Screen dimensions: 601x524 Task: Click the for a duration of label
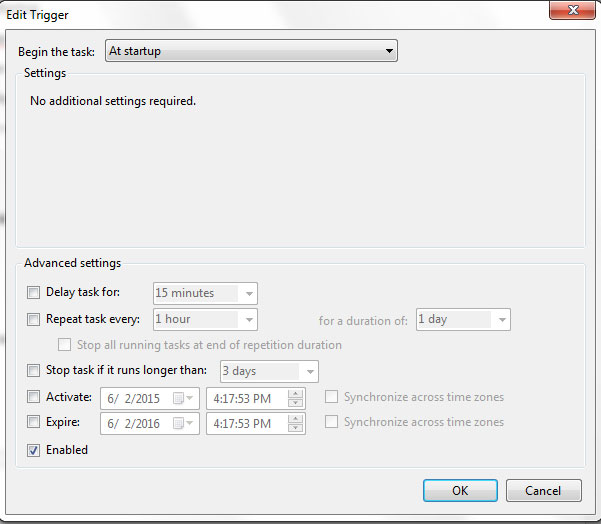click(363, 320)
